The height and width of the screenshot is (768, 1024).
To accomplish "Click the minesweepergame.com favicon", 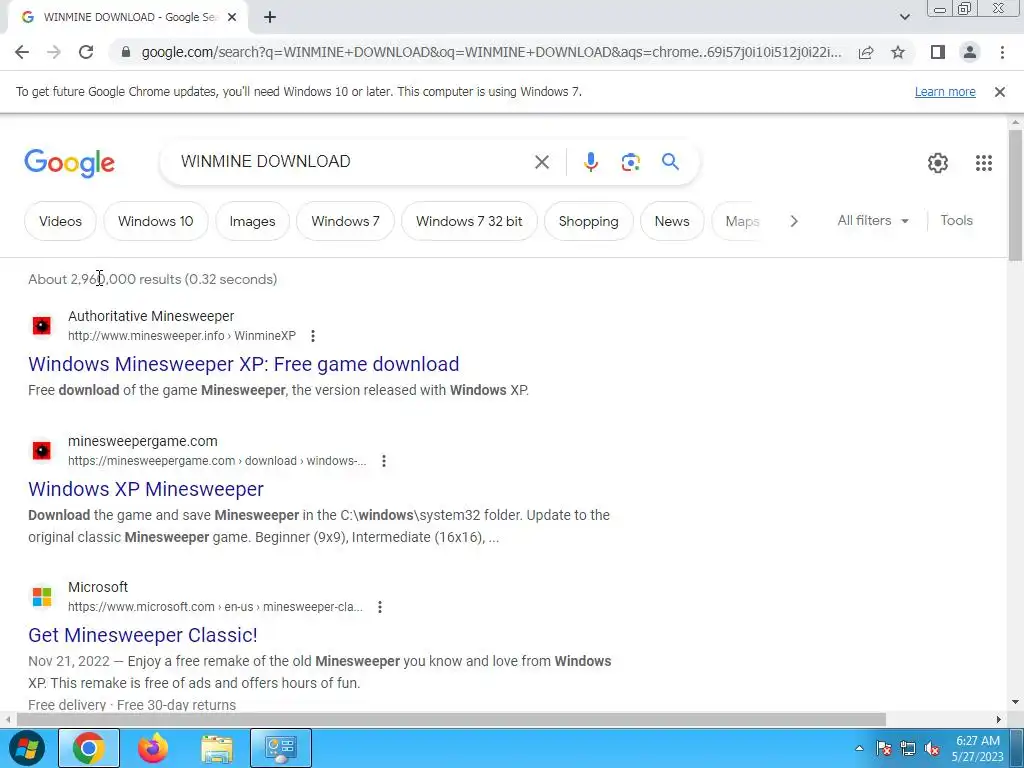I will (x=42, y=451).
